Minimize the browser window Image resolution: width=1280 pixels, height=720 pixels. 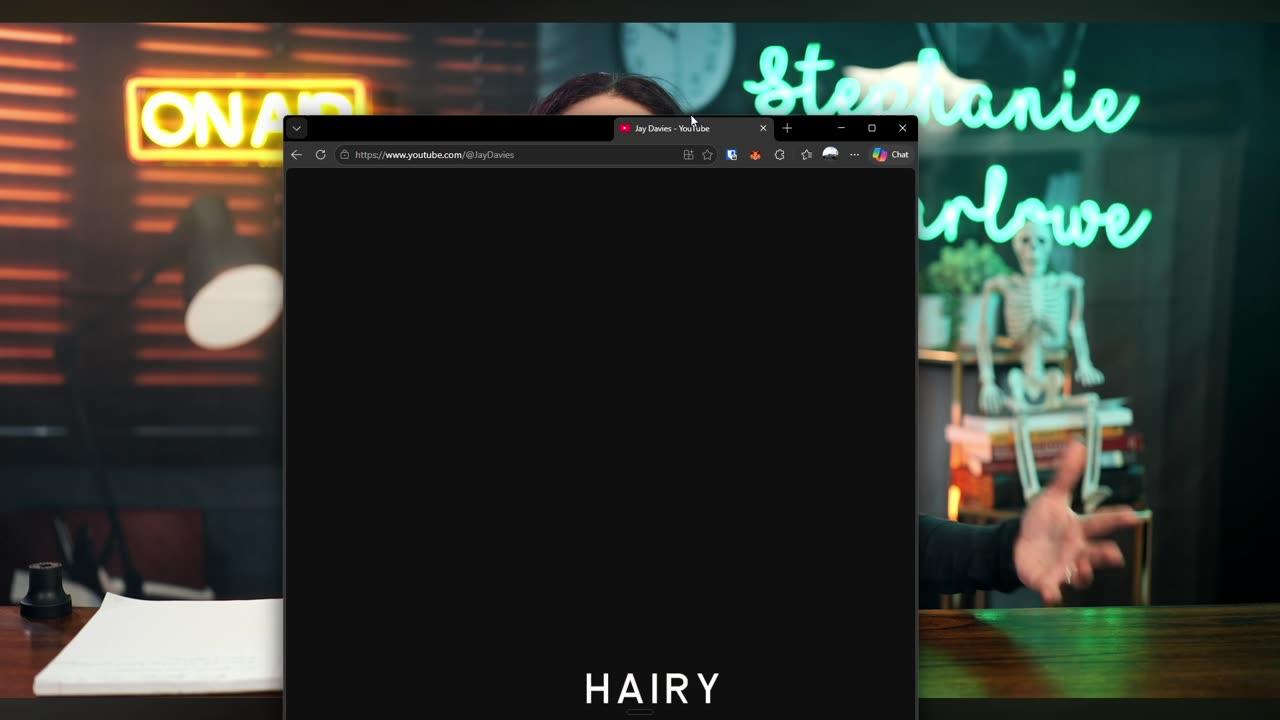pyautogui.click(x=841, y=128)
